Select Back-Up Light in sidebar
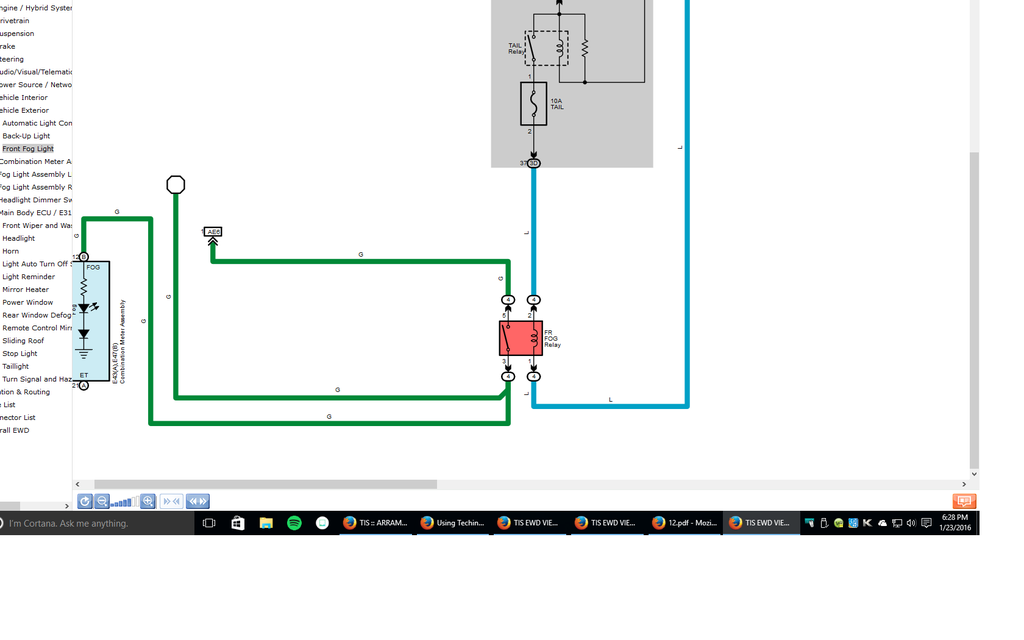Image resolution: width=1024 pixels, height=640 pixels. pyautogui.click(x=26, y=136)
